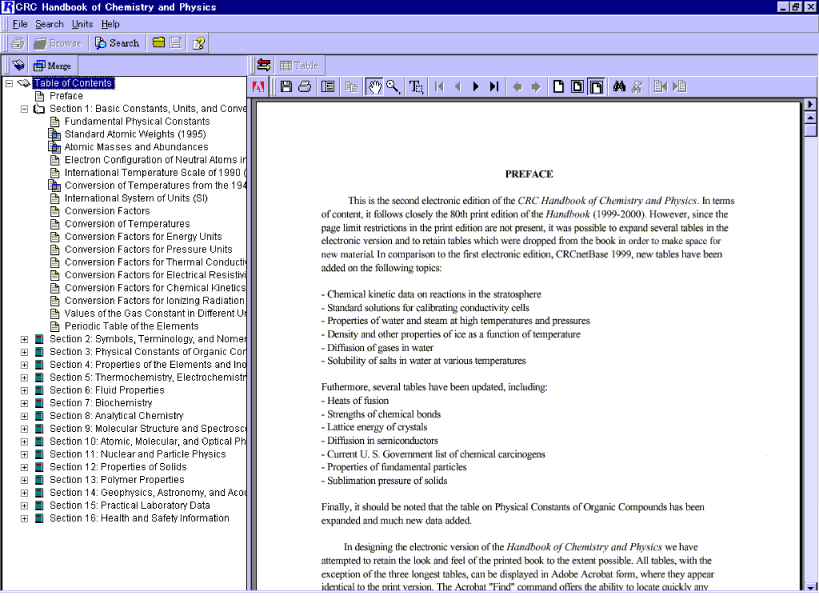This screenshot has width=819, height=614.
Task: Click the Adobe Acrobat logo icon
Action: pyautogui.click(x=258, y=87)
